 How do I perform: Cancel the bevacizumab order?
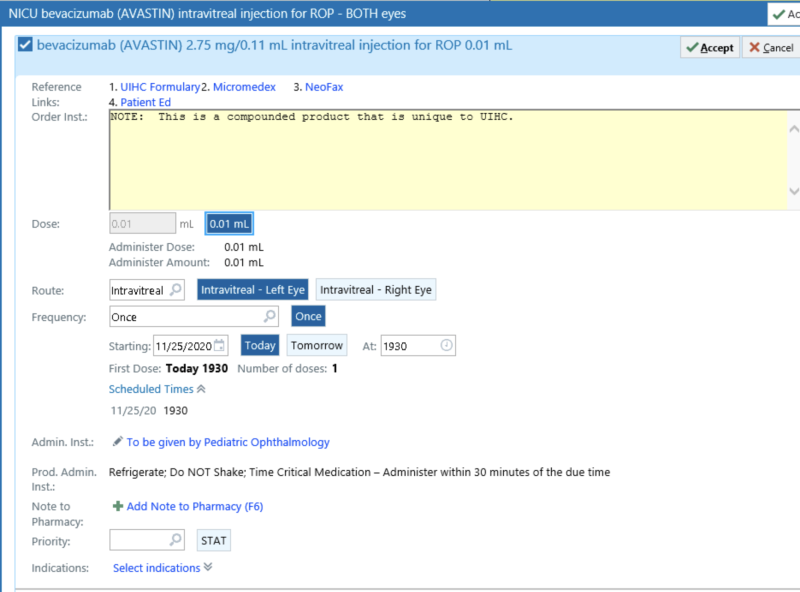pos(771,47)
